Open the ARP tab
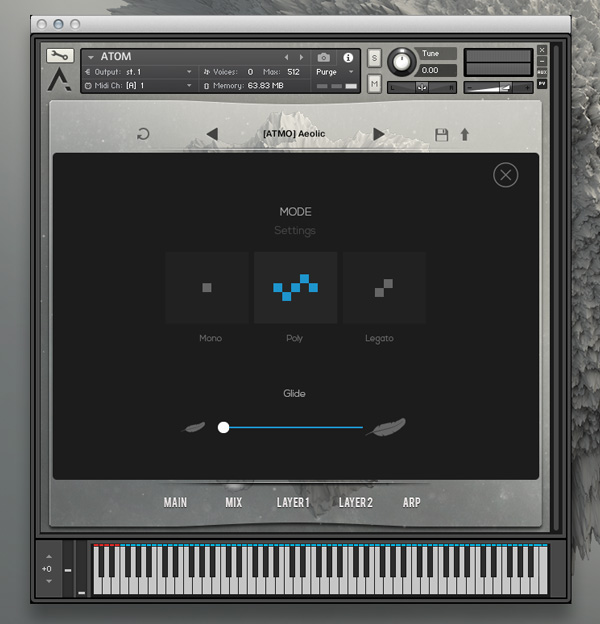The height and width of the screenshot is (624, 600). click(411, 503)
